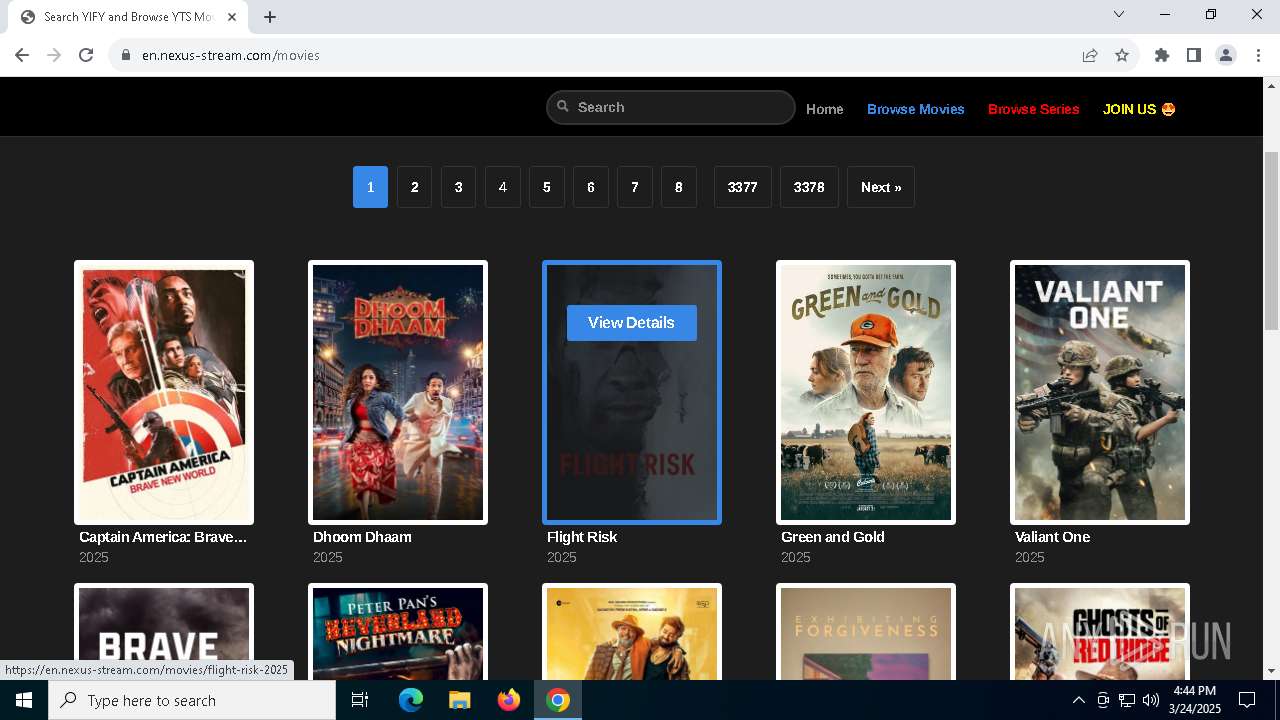The width and height of the screenshot is (1280, 720).
Task: Bookmark this page with star icon
Action: 1122,55
